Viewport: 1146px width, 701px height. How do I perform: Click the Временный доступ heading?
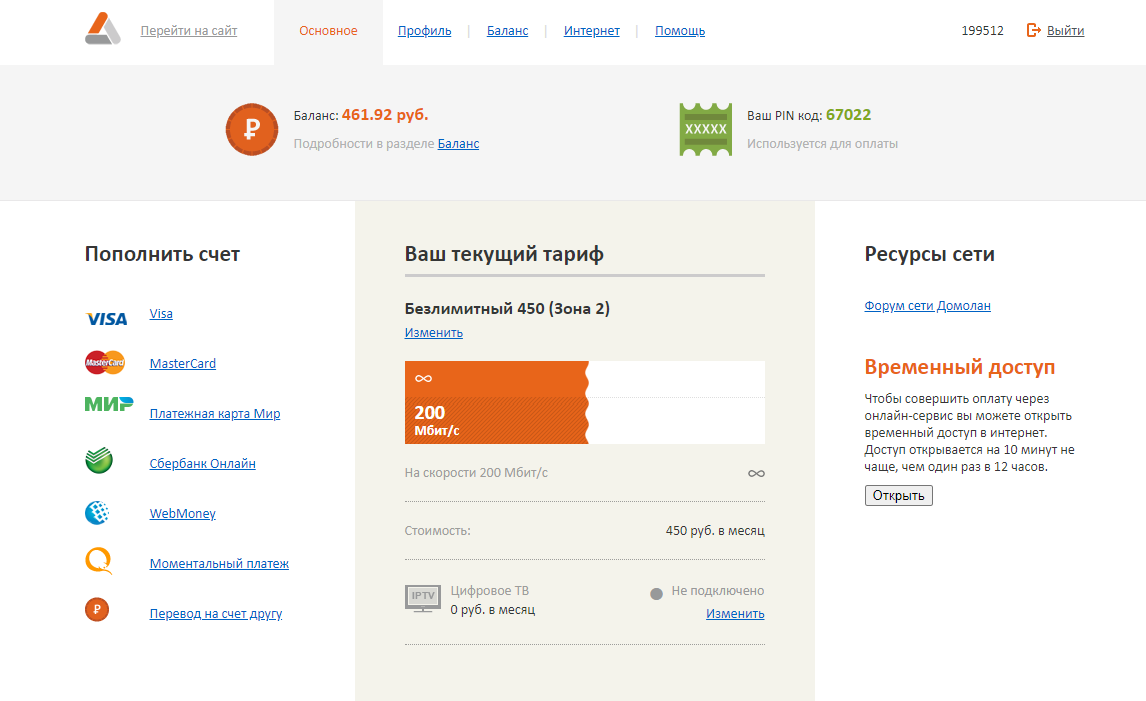coord(960,367)
